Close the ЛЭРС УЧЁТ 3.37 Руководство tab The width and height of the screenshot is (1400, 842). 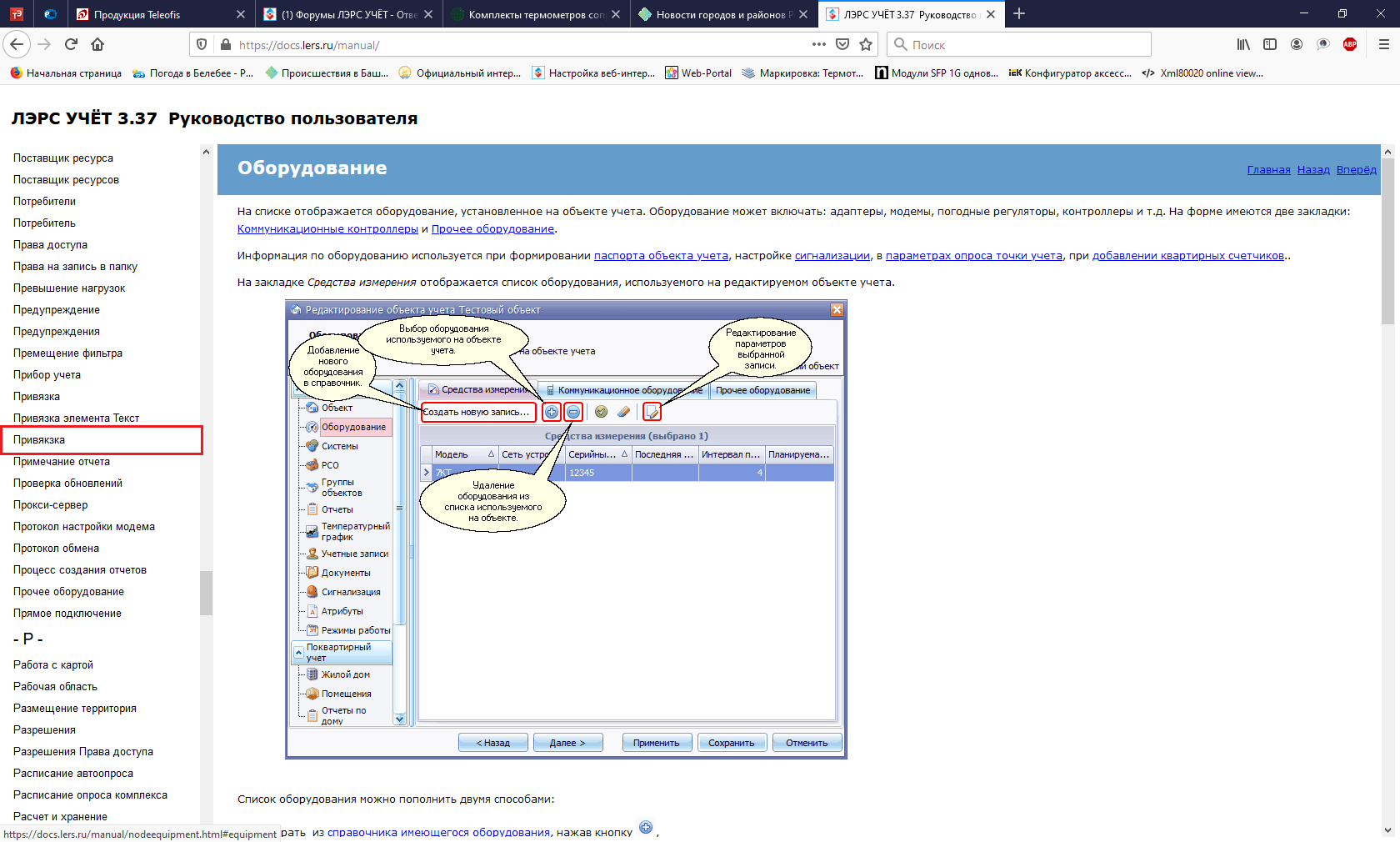click(x=991, y=14)
